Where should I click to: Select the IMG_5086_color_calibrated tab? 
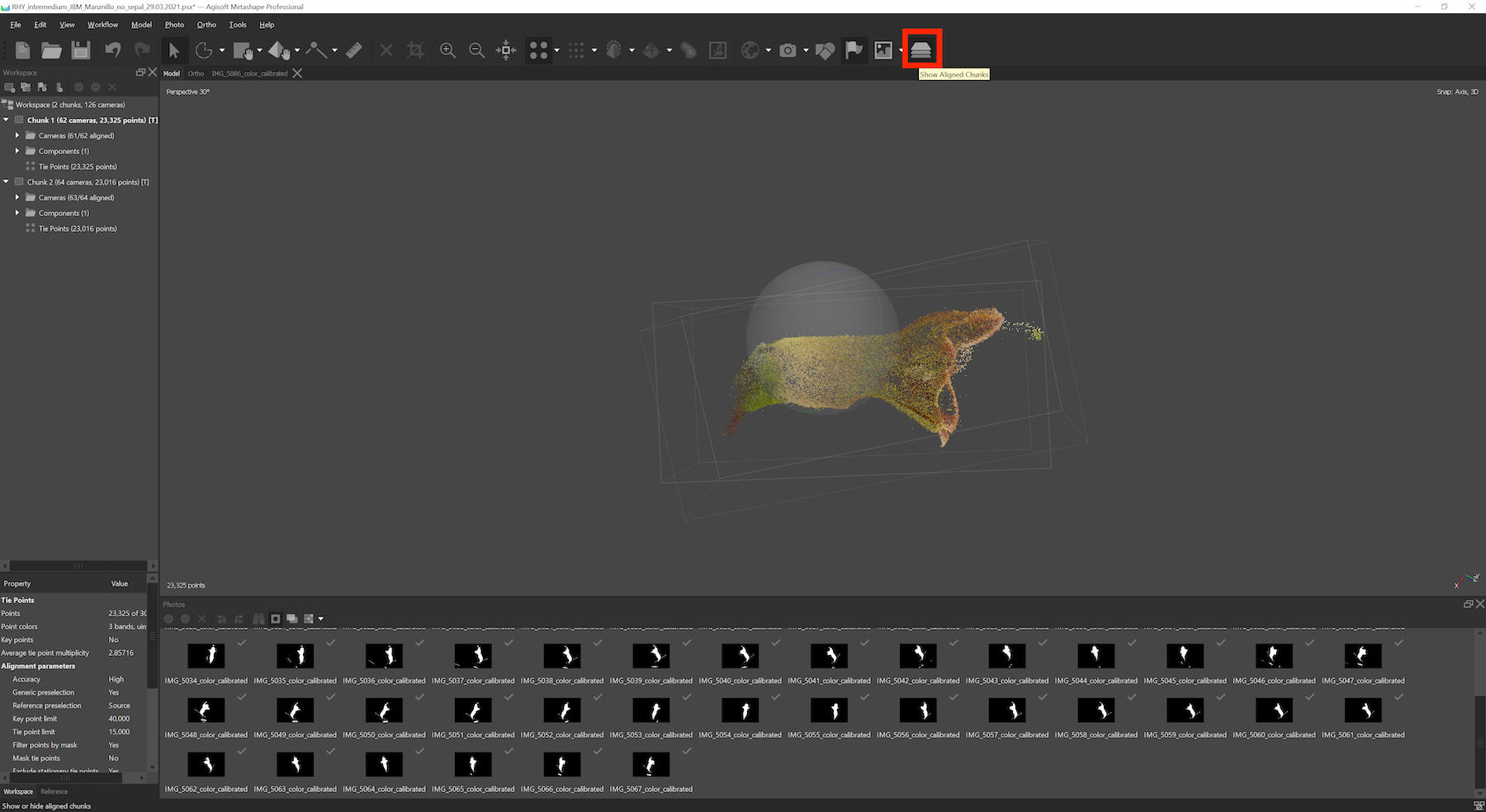coord(249,73)
